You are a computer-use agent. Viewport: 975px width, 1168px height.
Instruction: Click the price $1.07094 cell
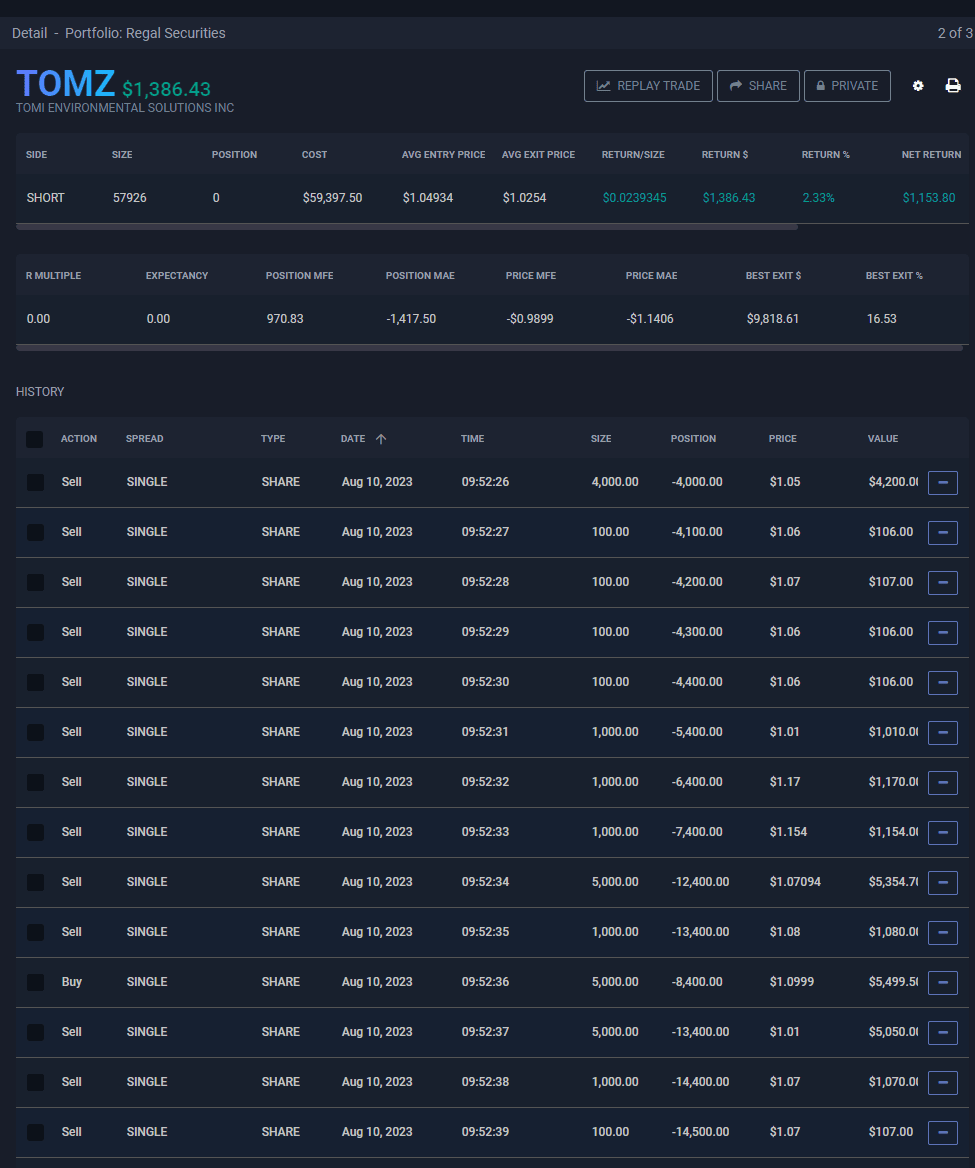pos(795,882)
